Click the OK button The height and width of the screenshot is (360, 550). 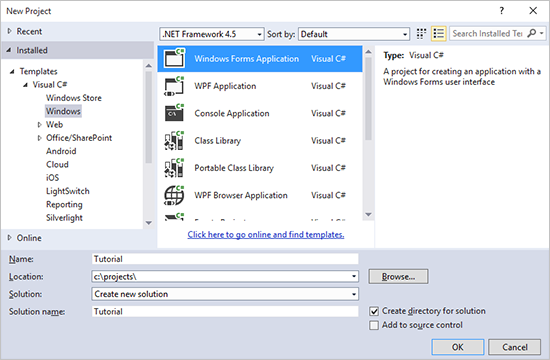point(458,347)
